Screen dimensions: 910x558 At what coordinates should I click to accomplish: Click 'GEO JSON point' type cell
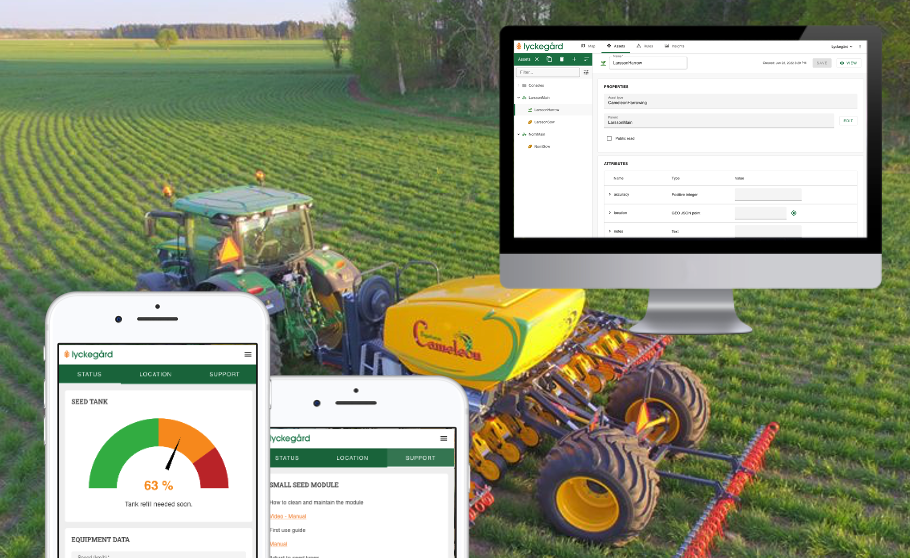(685, 213)
